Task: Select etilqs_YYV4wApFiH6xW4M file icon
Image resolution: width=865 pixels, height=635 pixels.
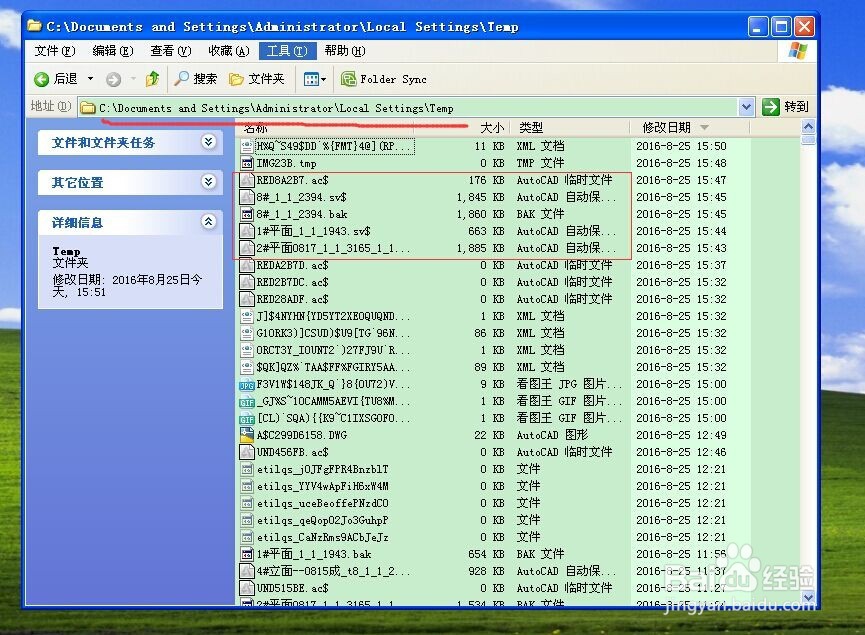Action: (247, 487)
